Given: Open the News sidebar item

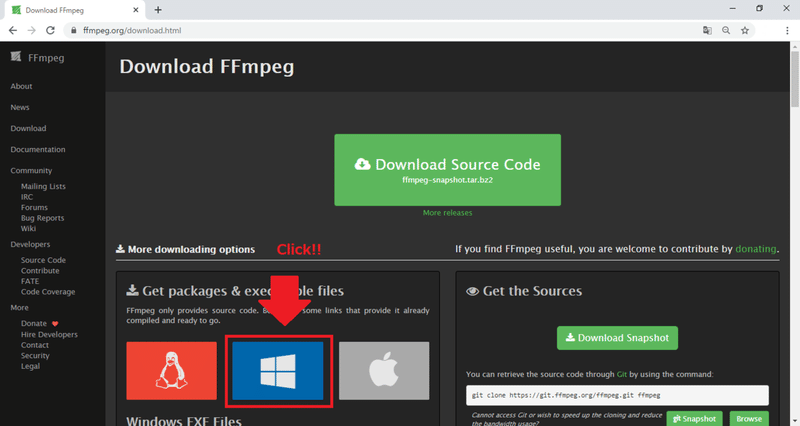Looking at the screenshot, I should click(x=20, y=107).
